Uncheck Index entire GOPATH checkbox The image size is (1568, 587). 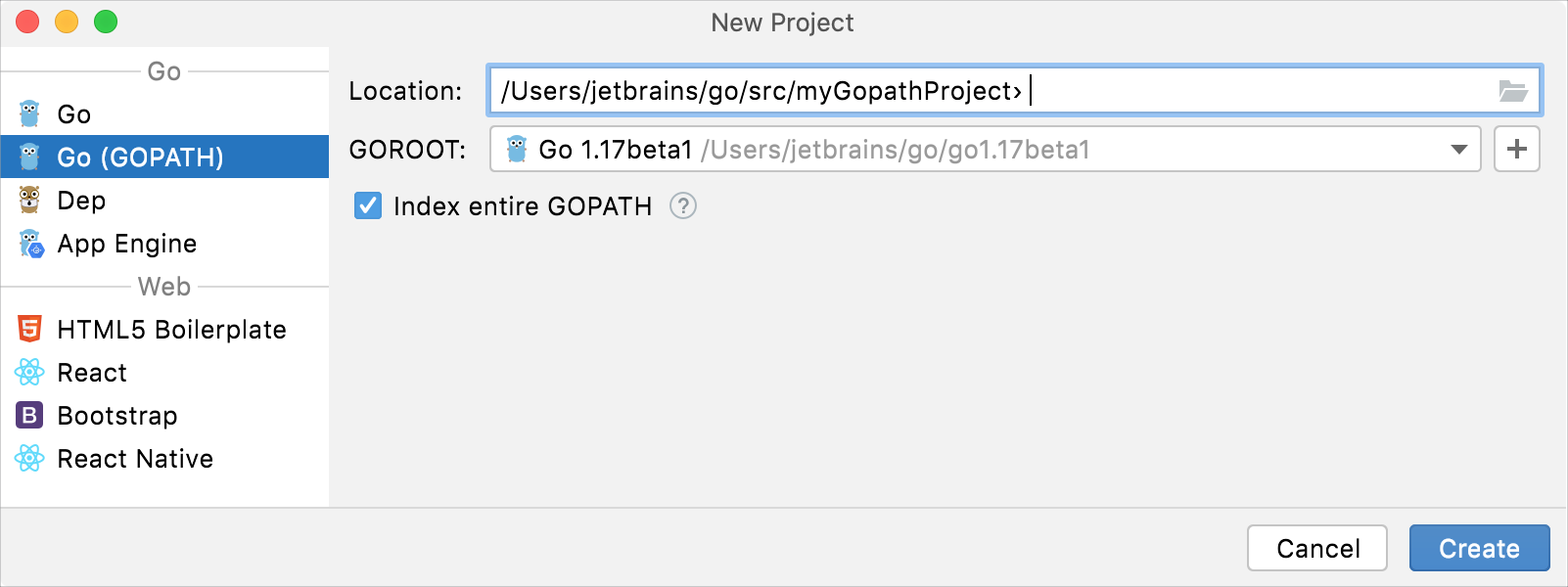(x=368, y=206)
